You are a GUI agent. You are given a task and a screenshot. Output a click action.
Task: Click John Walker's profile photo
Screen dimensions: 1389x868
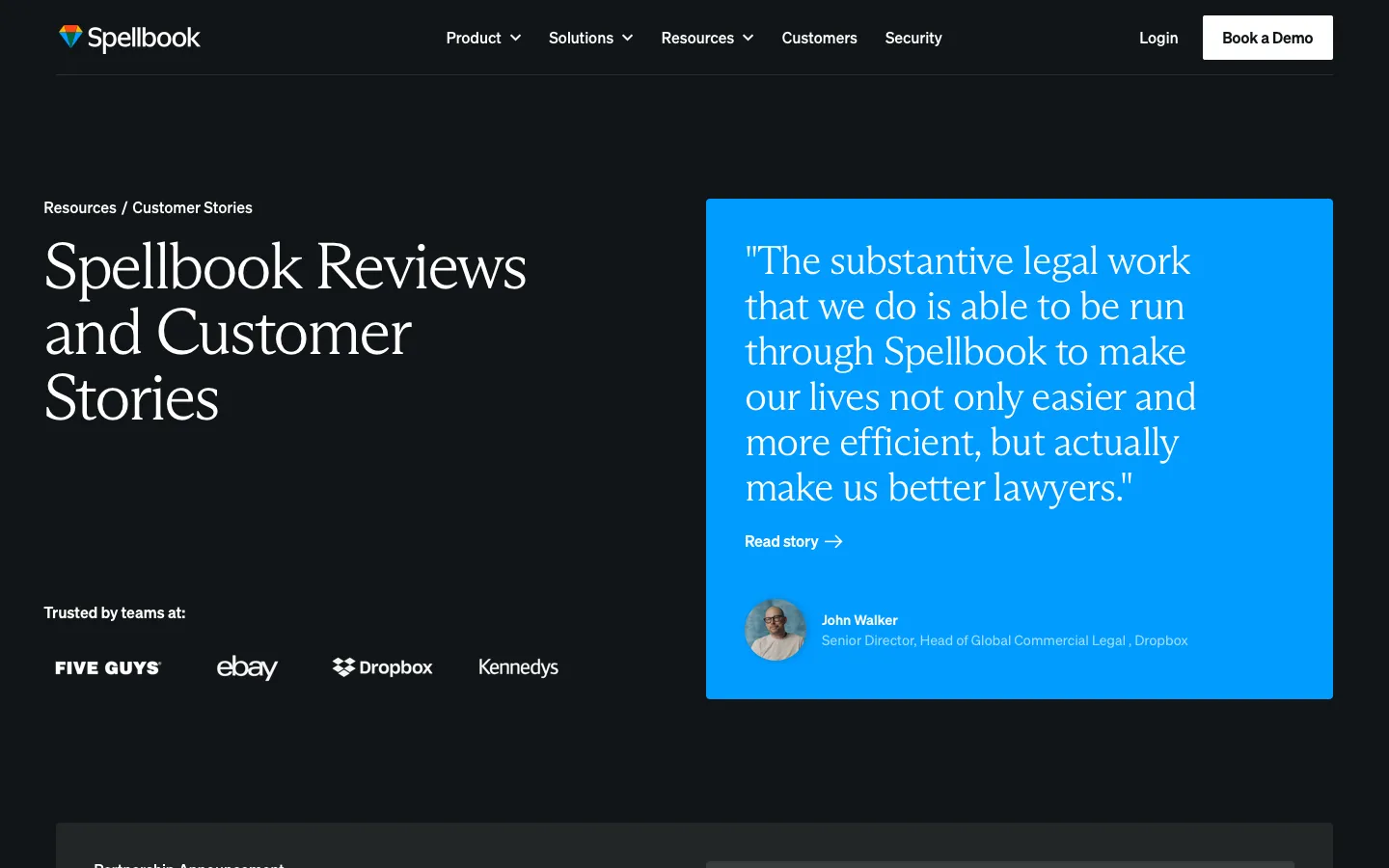[776, 630]
